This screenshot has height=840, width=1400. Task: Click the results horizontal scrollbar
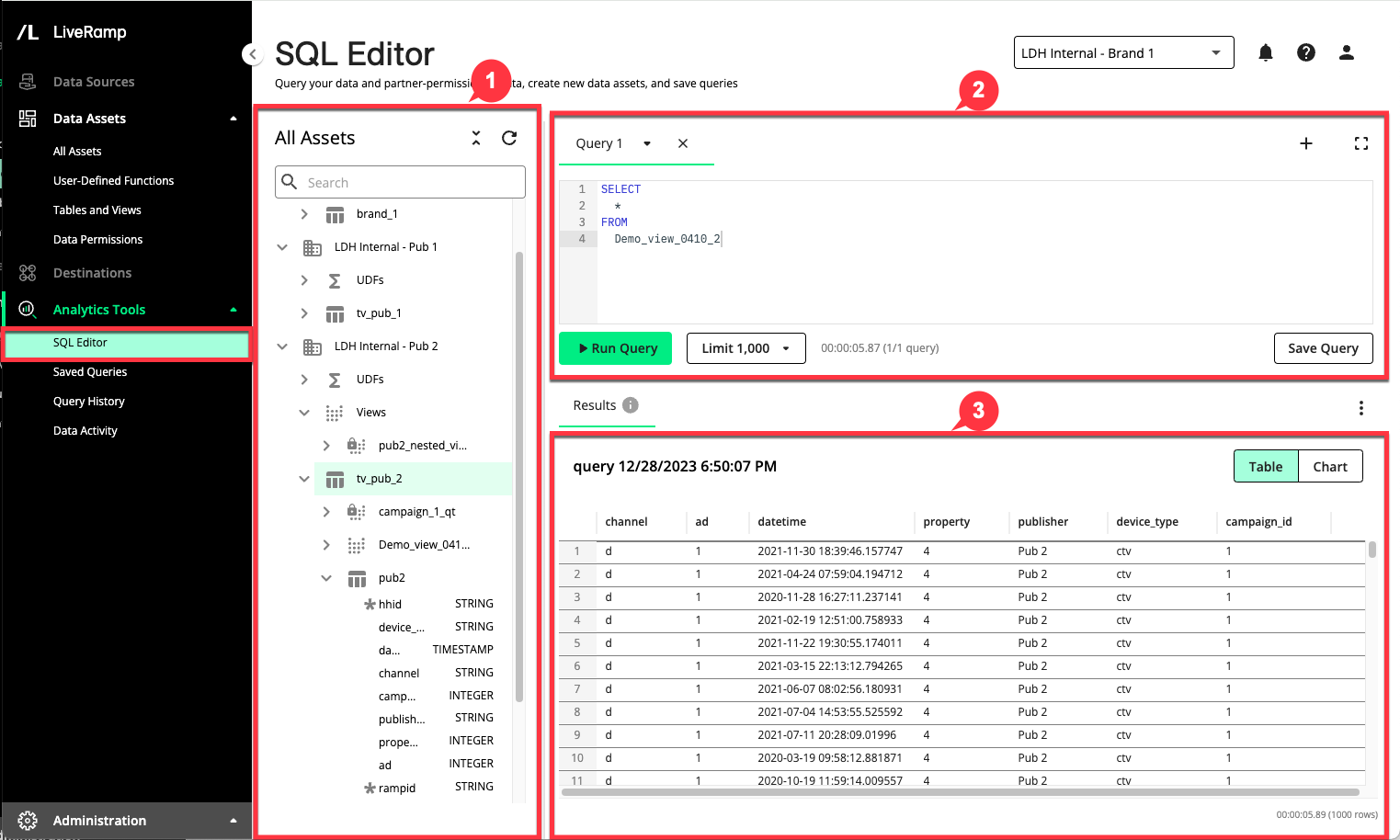pos(960,792)
